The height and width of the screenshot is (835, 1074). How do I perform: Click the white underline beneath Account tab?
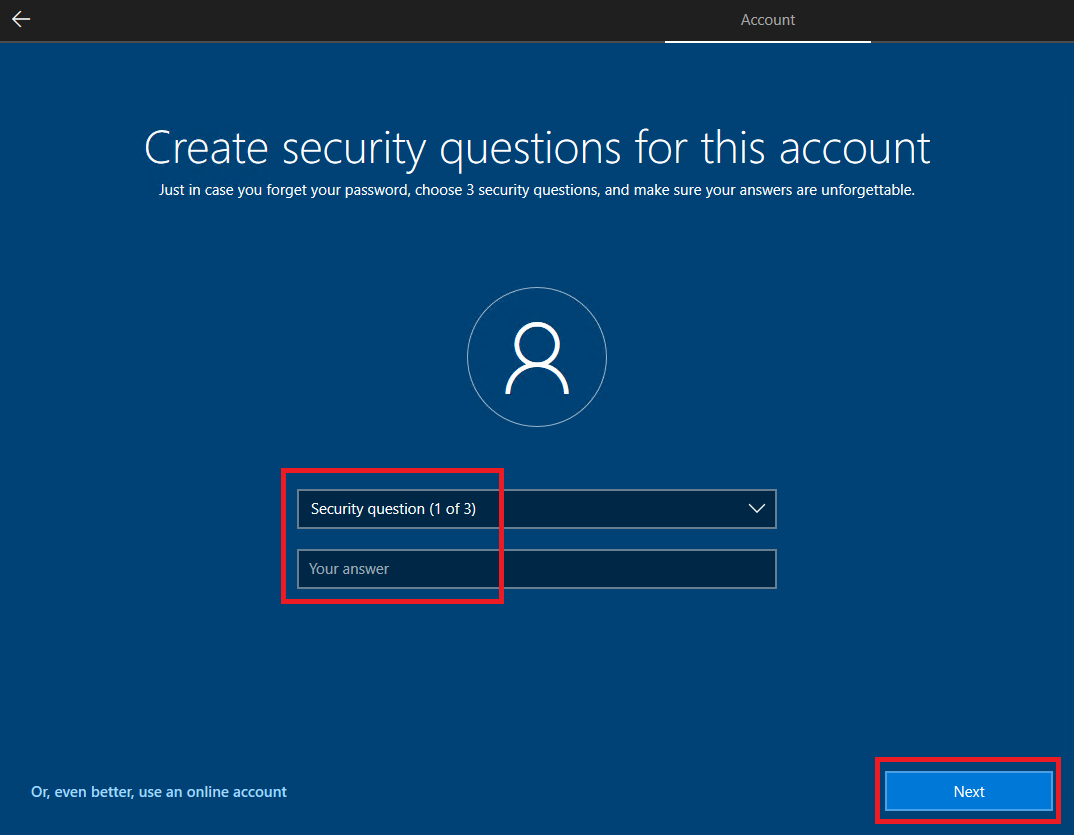tap(768, 42)
